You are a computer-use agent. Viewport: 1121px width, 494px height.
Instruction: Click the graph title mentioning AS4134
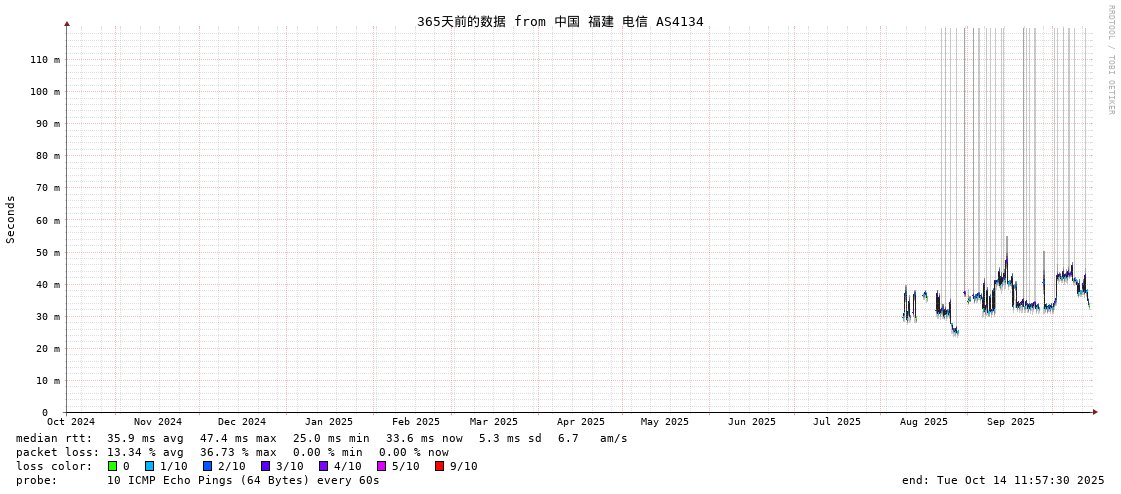click(x=560, y=21)
